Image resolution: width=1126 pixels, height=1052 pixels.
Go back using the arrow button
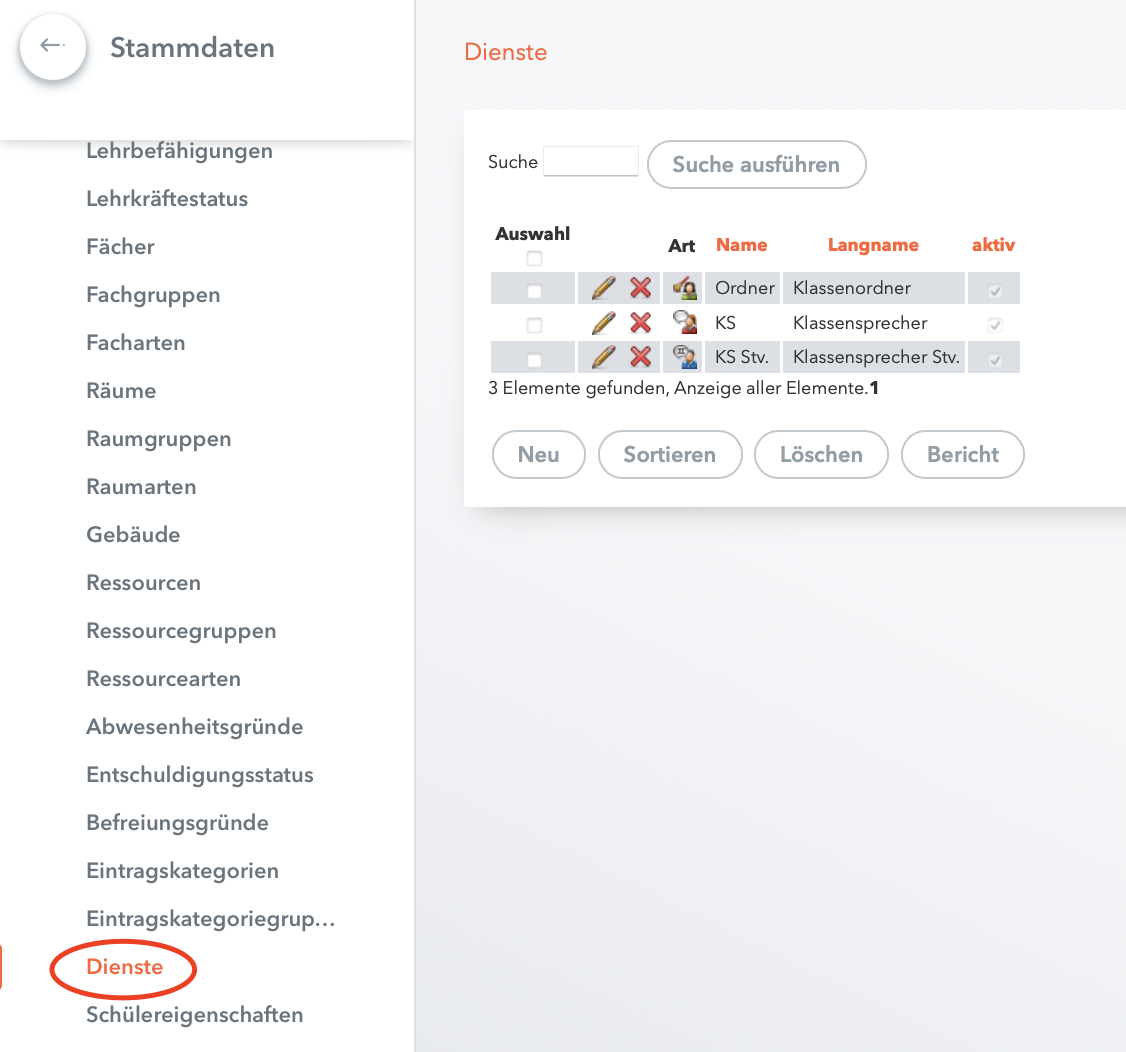52,47
